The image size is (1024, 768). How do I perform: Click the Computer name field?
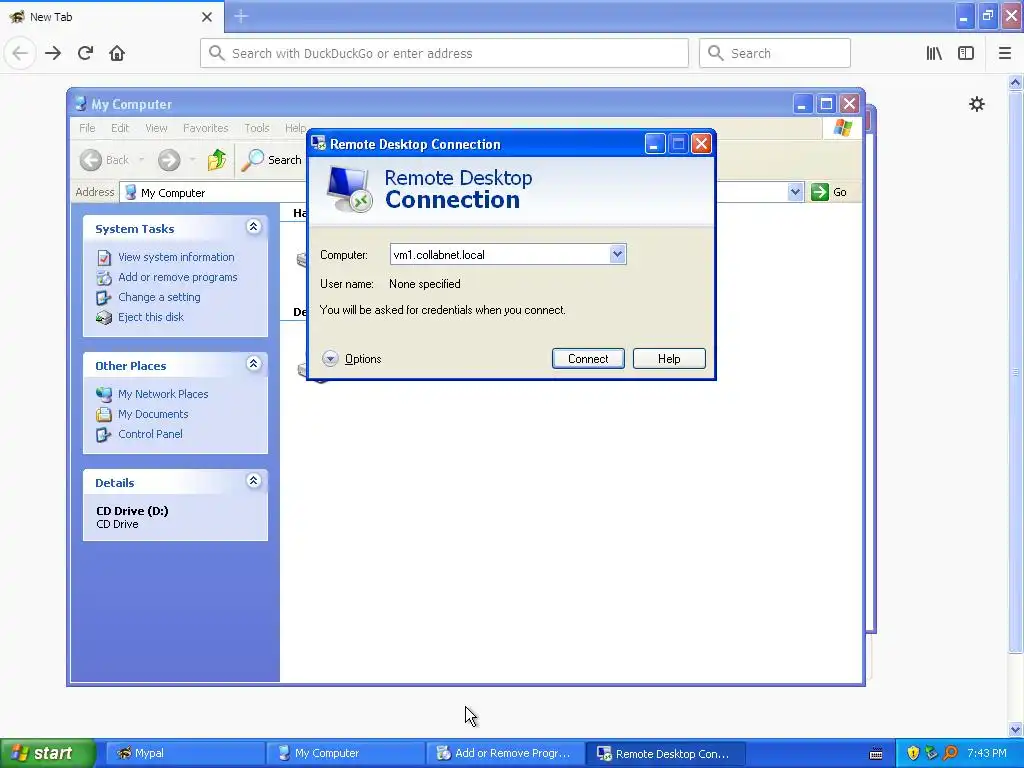click(500, 255)
